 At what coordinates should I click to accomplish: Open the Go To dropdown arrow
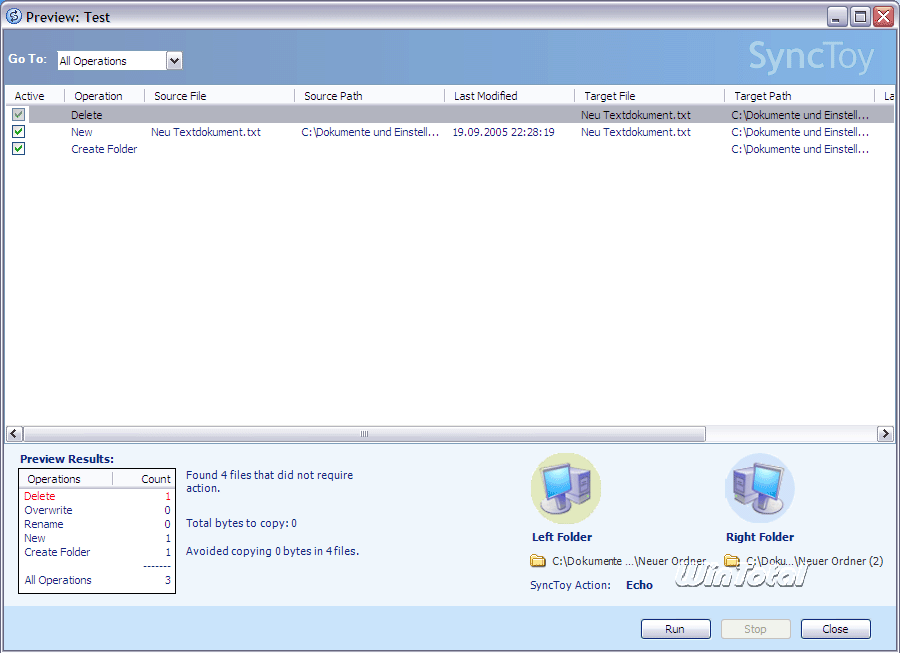[x=174, y=60]
